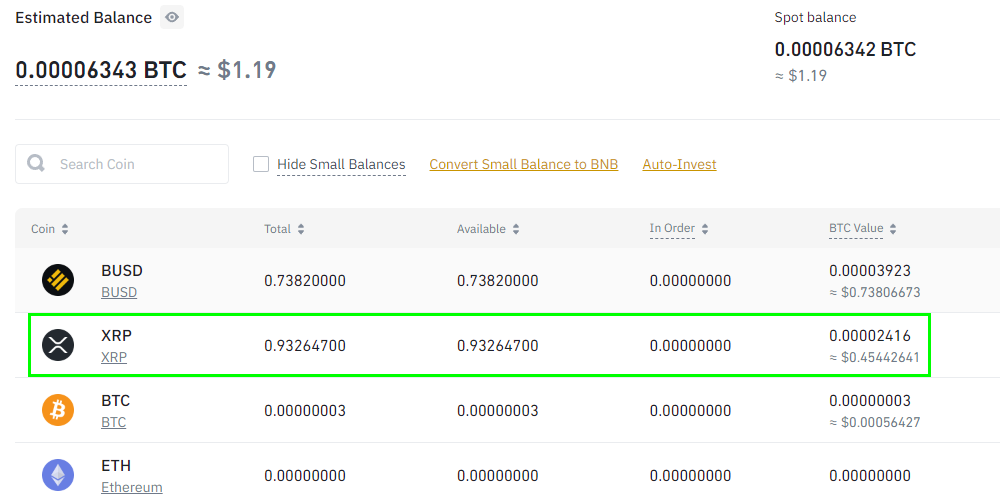The image size is (1000, 500).
Task: Select XRP dollar value ≈ $0.45442641
Action: tap(874, 358)
